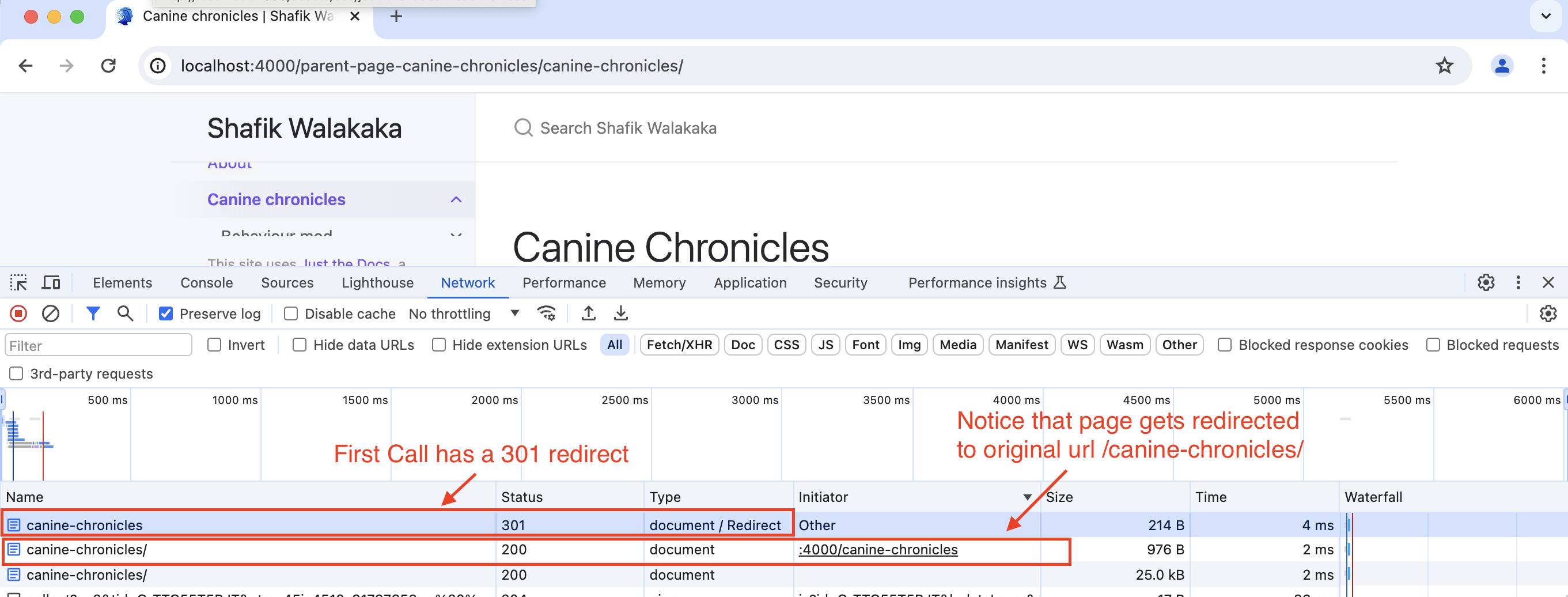Viewport: 1568px width, 597px height.
Task: Close the Canine chronicles browser tab
Action: click(355, 16)
